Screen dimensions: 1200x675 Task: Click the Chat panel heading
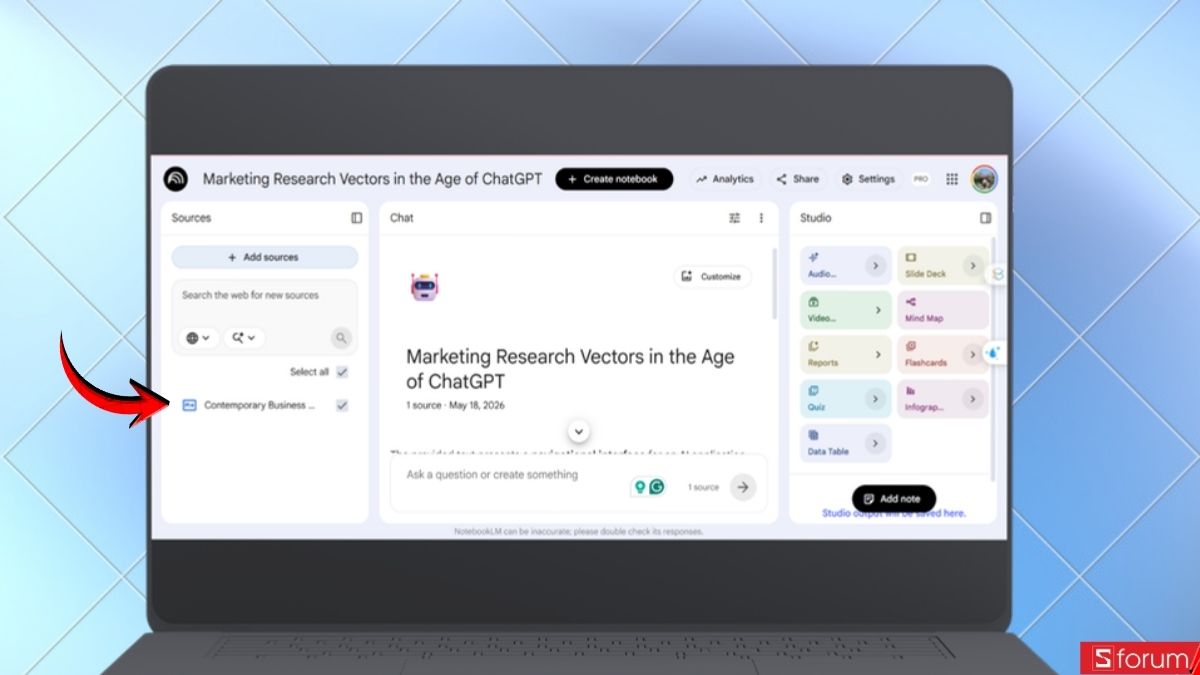pos(401,218)
